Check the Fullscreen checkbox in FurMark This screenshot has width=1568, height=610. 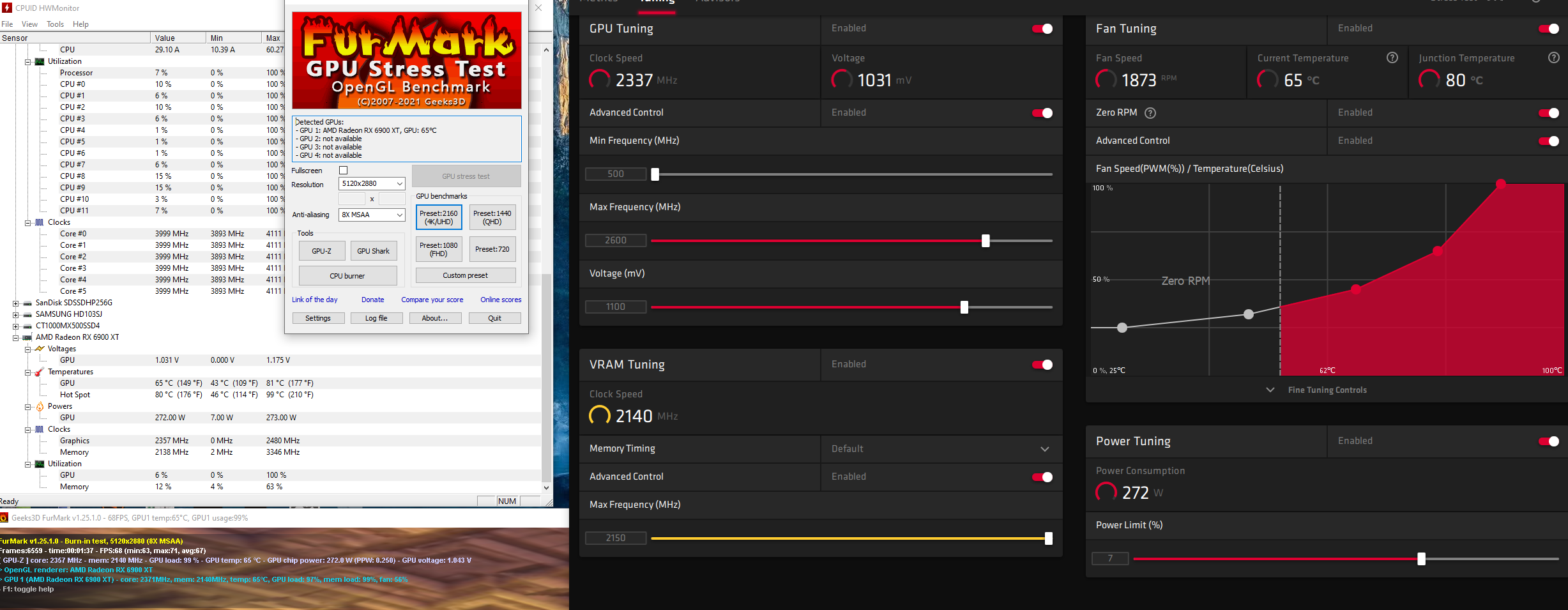344,171
